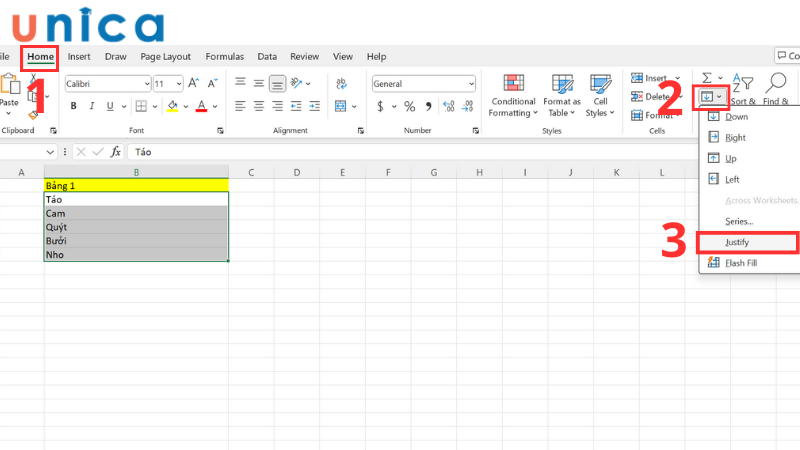The height and width of the screenshot is (450, 800).
Task: Open Font Color dropdown arrow
Action: 215,107
